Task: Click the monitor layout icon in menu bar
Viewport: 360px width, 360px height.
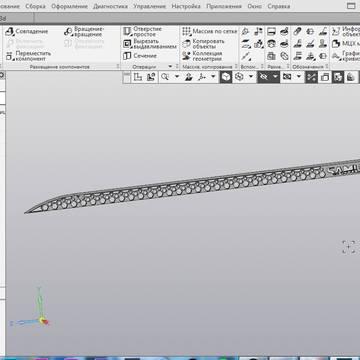Action: coord(351,6)
